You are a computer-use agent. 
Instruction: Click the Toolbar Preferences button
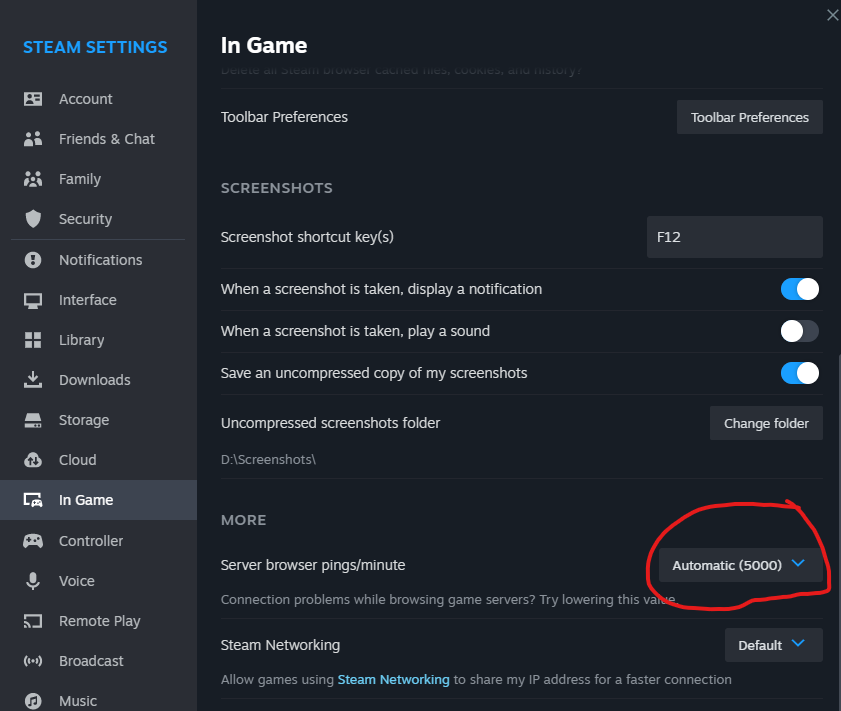[x=749, y=117]
